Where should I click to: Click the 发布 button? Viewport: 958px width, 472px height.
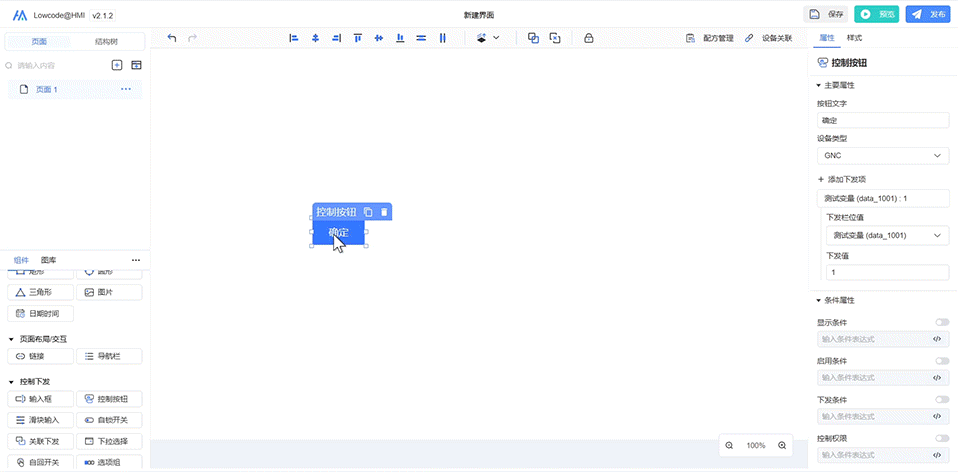pos(928,14)
